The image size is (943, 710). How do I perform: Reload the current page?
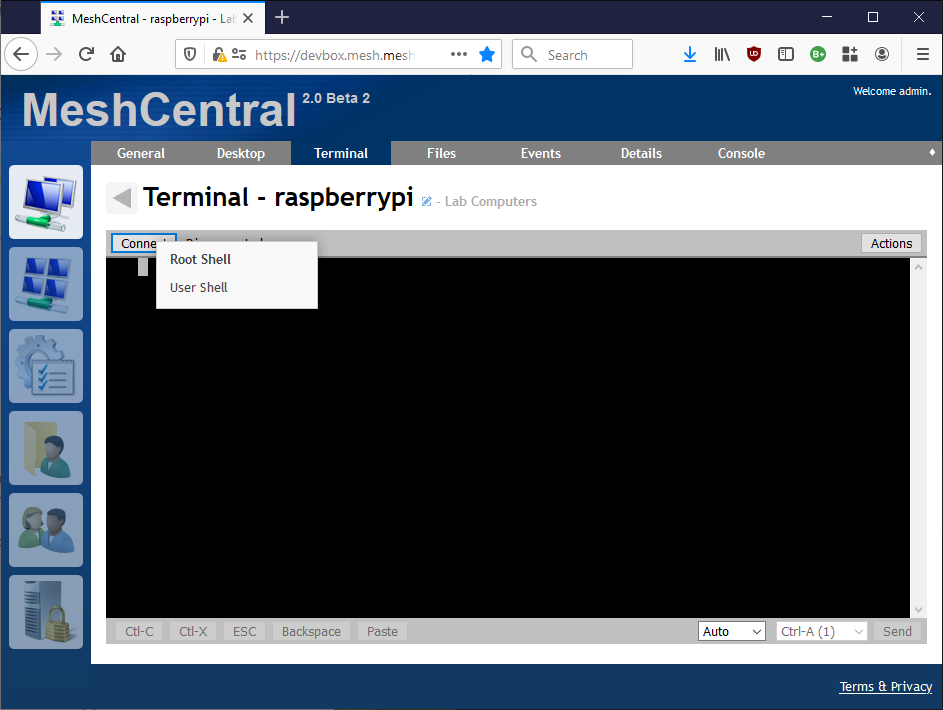pyautogui.click(x=86, y=54)
